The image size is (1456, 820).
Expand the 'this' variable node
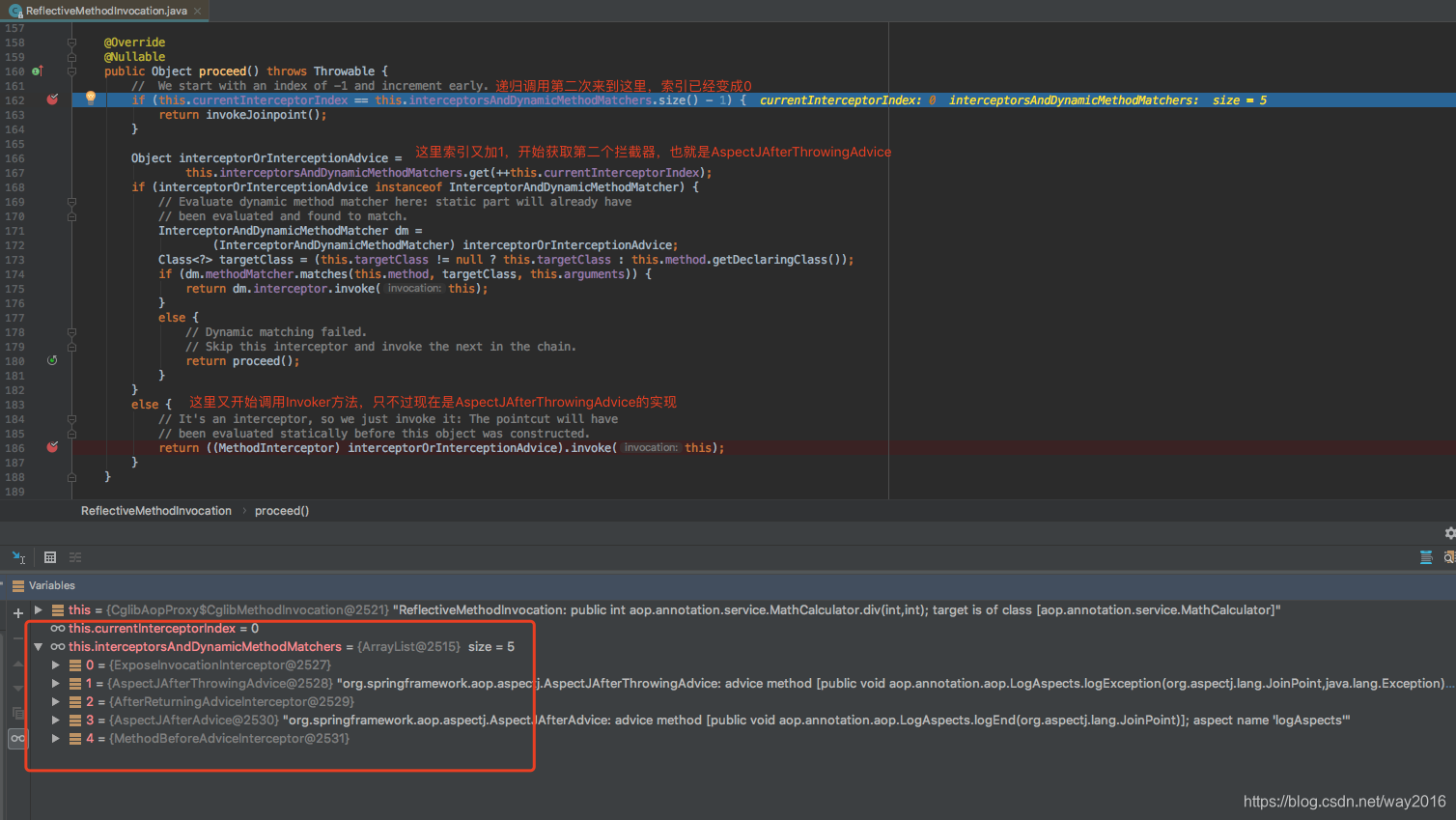tap(38, 609)
